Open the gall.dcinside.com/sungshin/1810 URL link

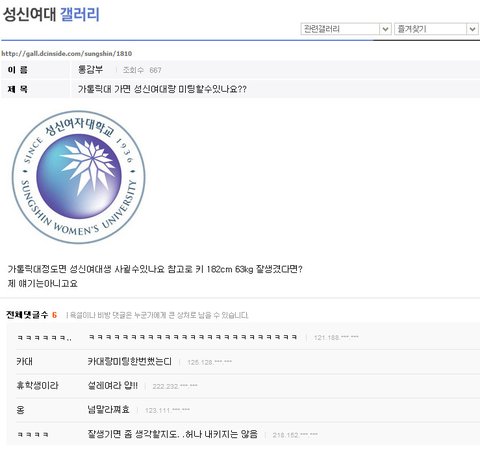coord(67,53)
